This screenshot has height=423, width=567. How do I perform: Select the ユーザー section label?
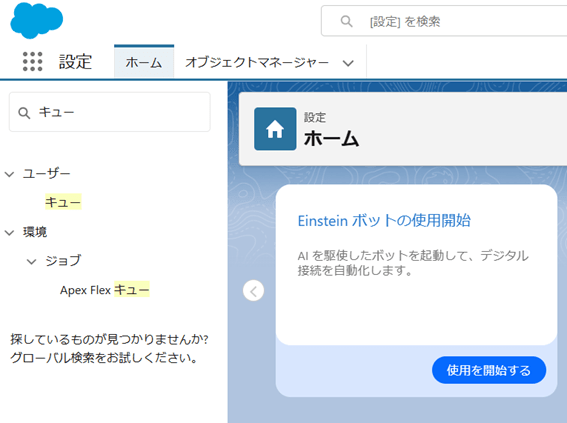[47, 174]
